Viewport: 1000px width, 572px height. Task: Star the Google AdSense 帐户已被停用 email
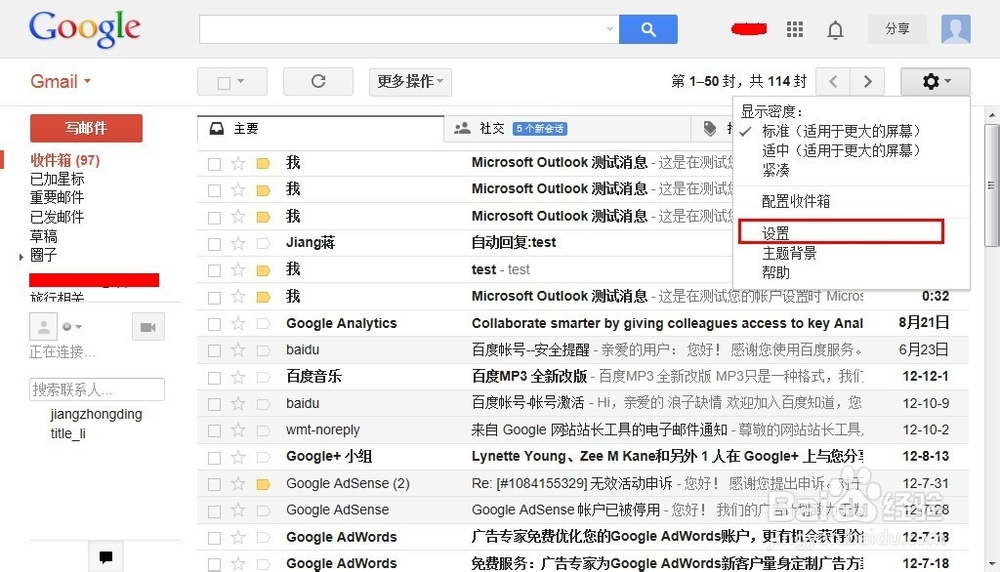click(238, 511)
